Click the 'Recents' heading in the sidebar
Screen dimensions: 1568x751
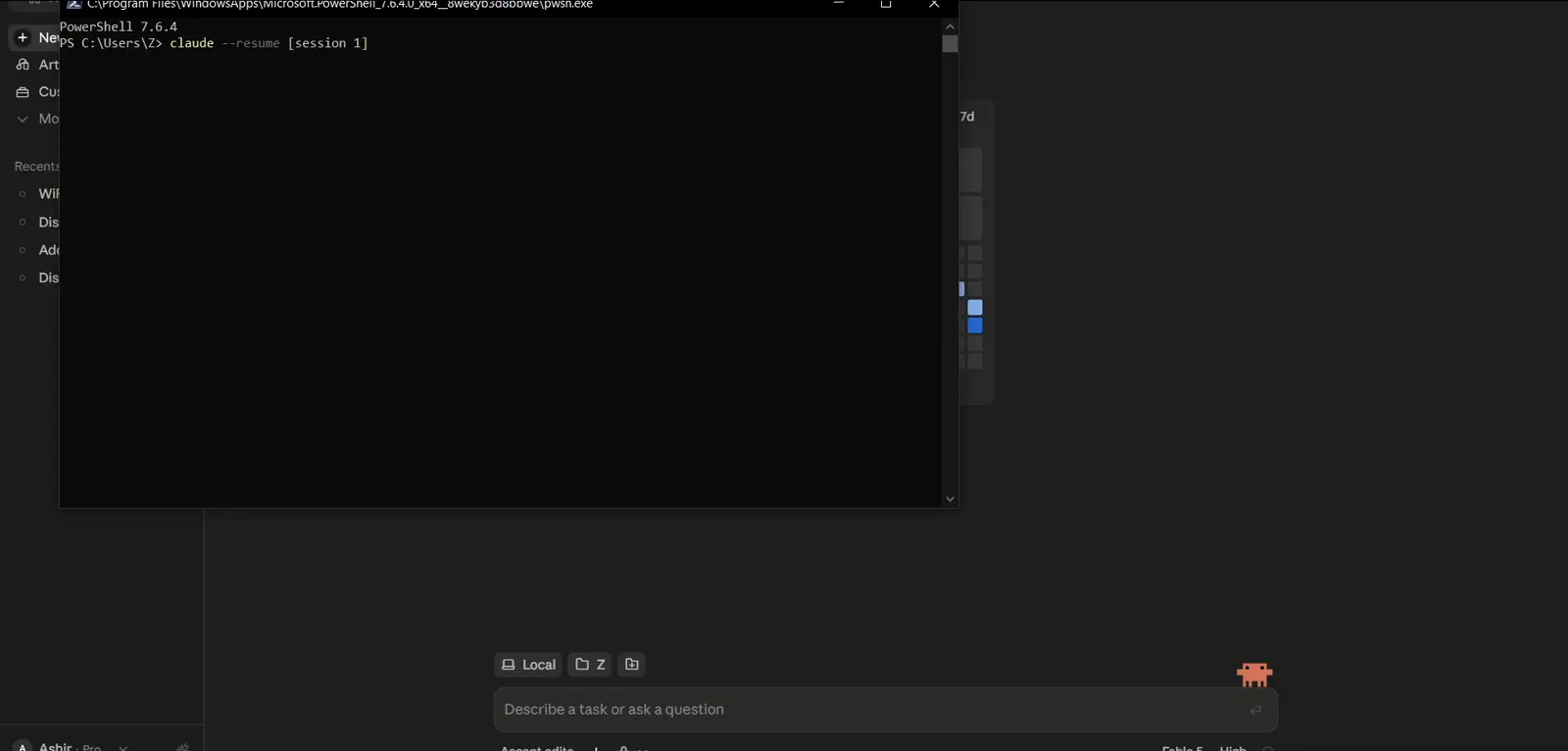(x=37, y=167)
